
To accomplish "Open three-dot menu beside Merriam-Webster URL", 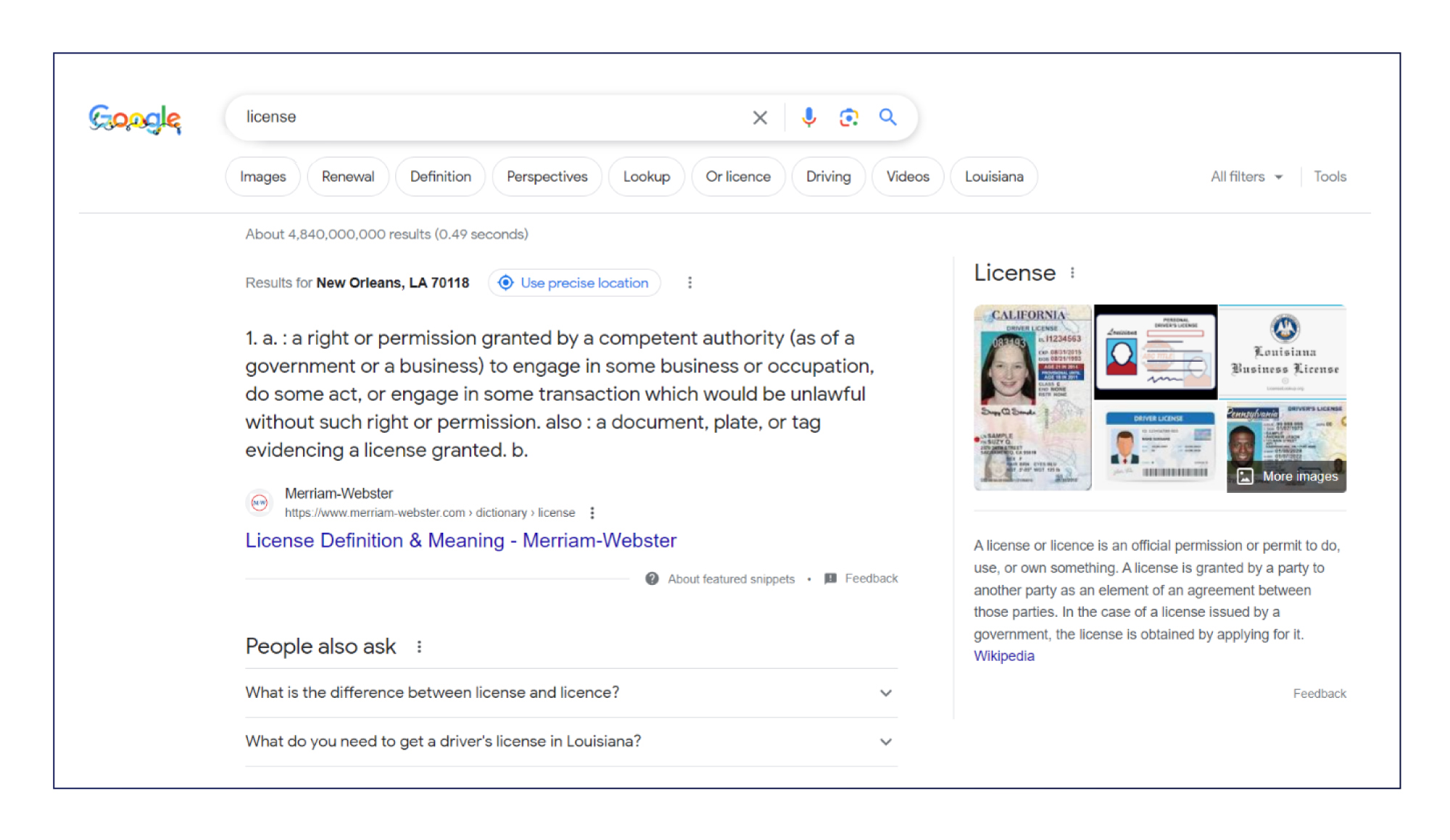I will (x=592, y=512).
